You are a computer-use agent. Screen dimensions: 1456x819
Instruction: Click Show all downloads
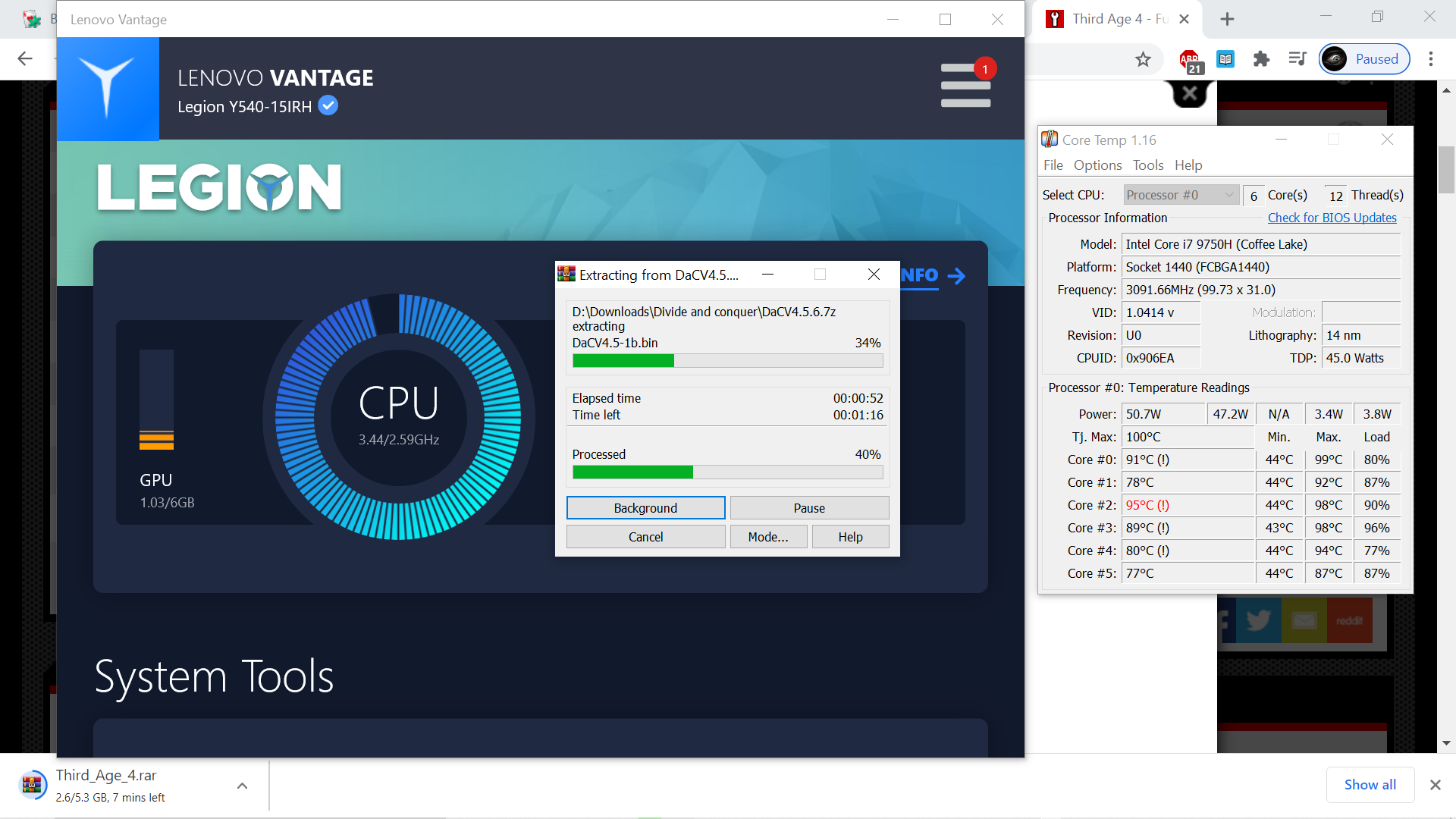click(x=1370, y=785)
